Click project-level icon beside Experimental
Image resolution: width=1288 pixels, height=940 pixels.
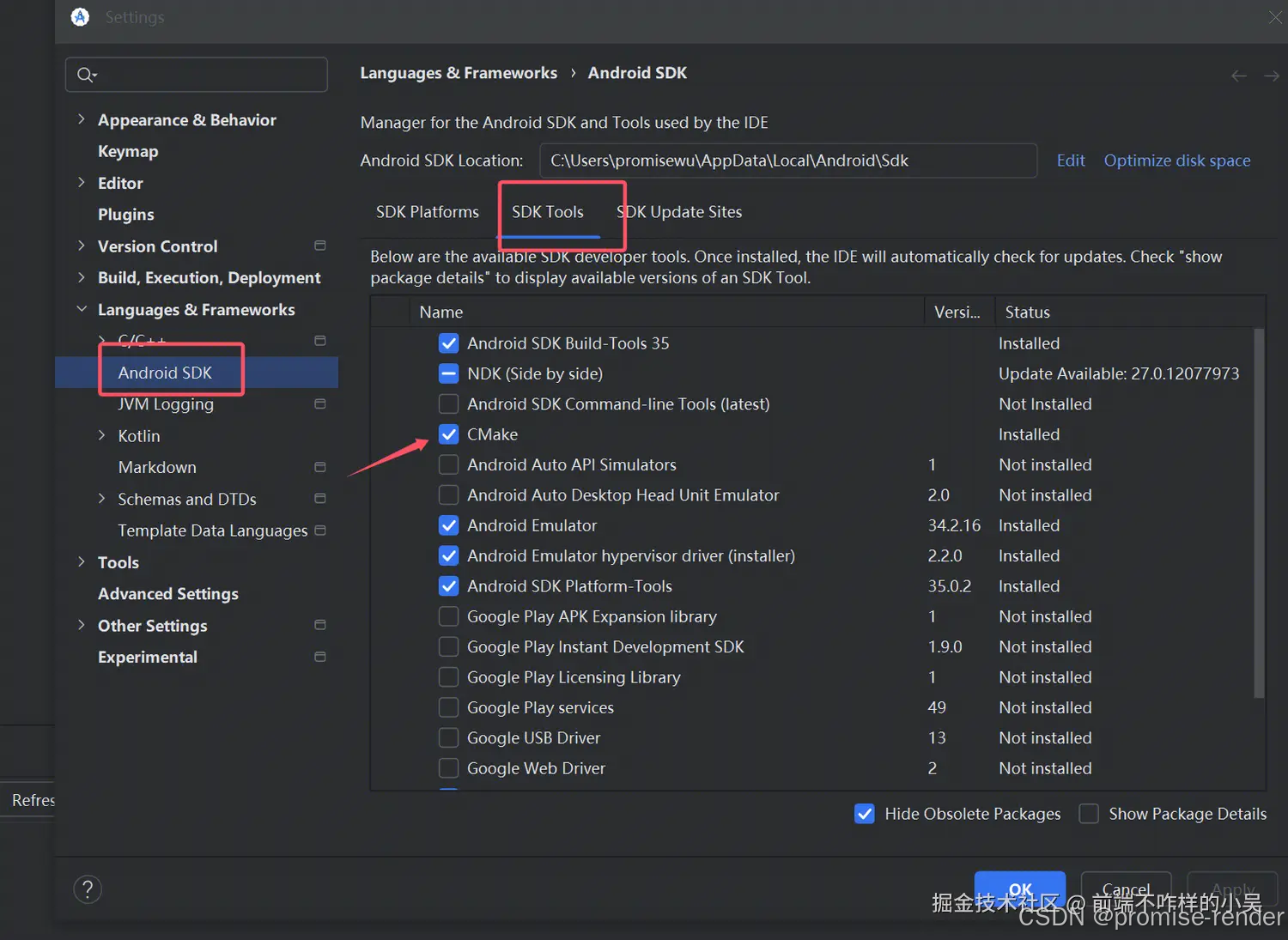pyautogui.click(x=320, y=657)
